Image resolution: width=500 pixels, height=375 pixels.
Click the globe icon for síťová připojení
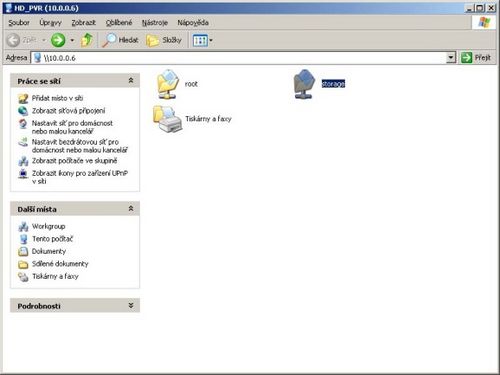pos(23,111)
